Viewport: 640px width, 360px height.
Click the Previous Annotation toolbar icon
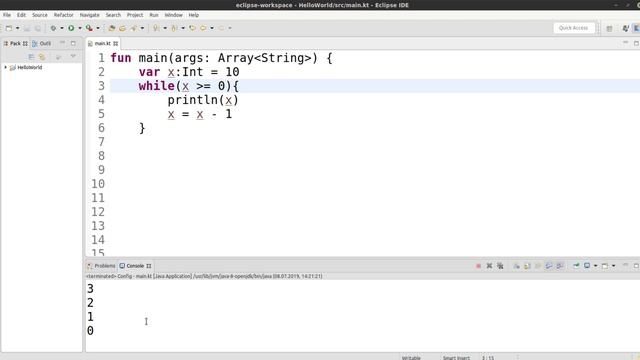pyautogui.click(x=174, y=28)
